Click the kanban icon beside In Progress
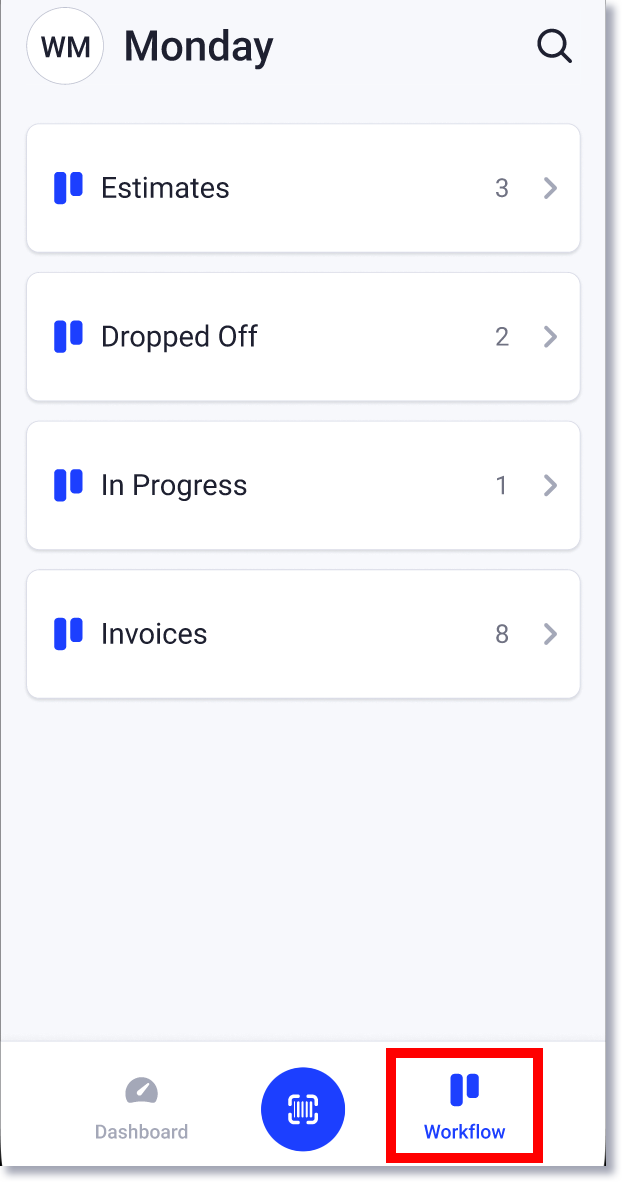This screenshot has height=1186, width=626. pos(67,485)
